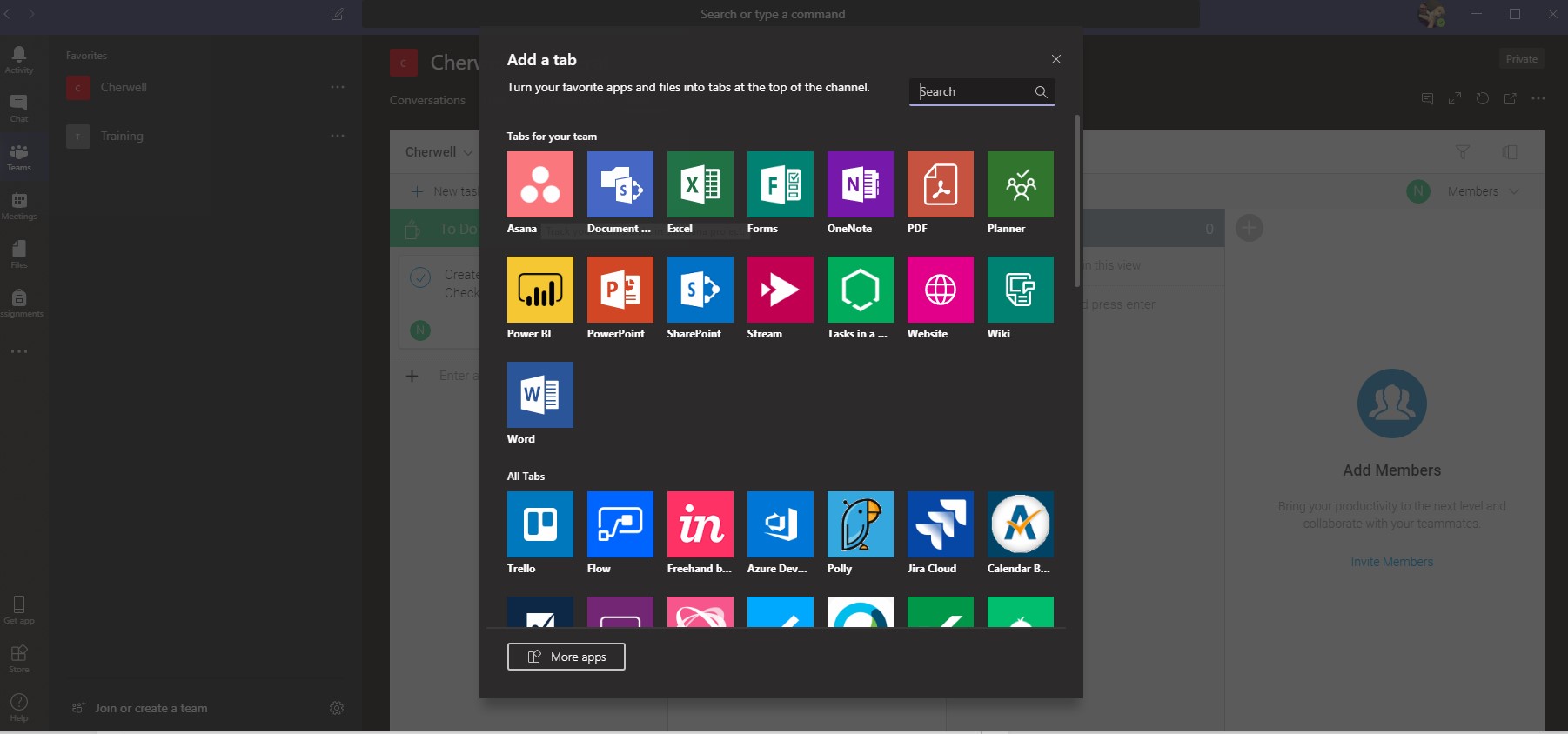
Task: Click the Invite Members link
Action: click(x=1391, y=562)
